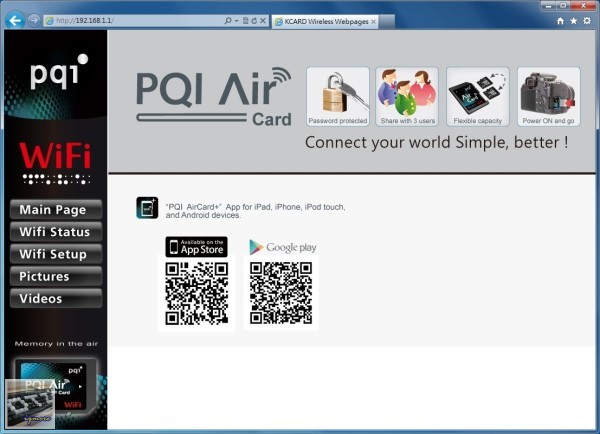Viewport: 600px width, 434px height.
Task: Click the browser forward arrow button
Action: point(34,20)
